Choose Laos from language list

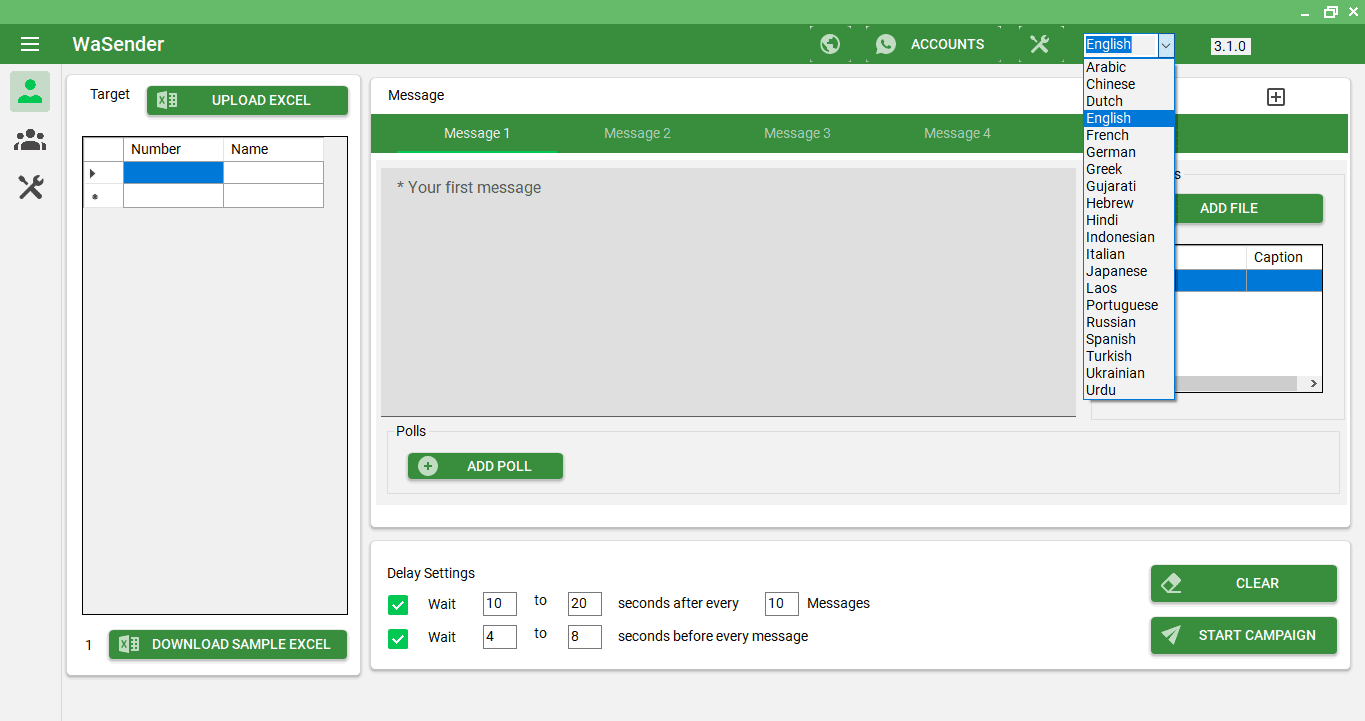[1129, 288]
